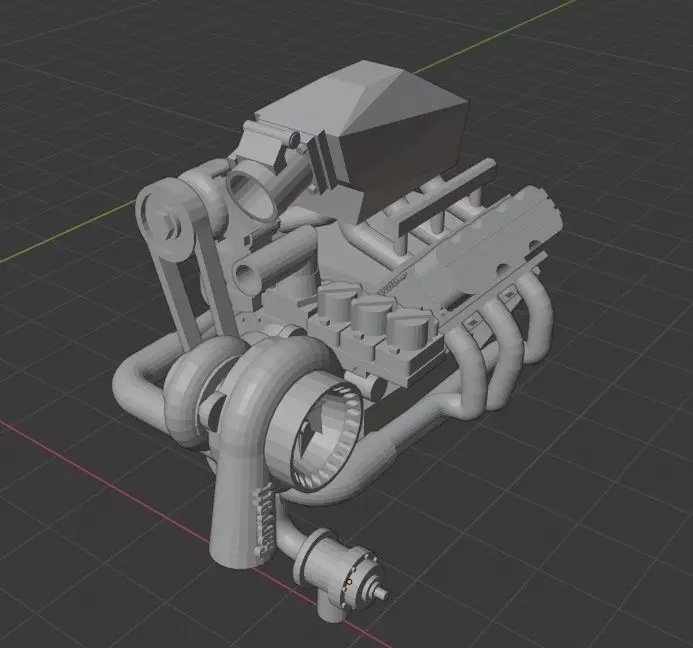Viewport: 693px width, 648px height.
Task: Click the orange object origin dot
Action: pos(349,582)
